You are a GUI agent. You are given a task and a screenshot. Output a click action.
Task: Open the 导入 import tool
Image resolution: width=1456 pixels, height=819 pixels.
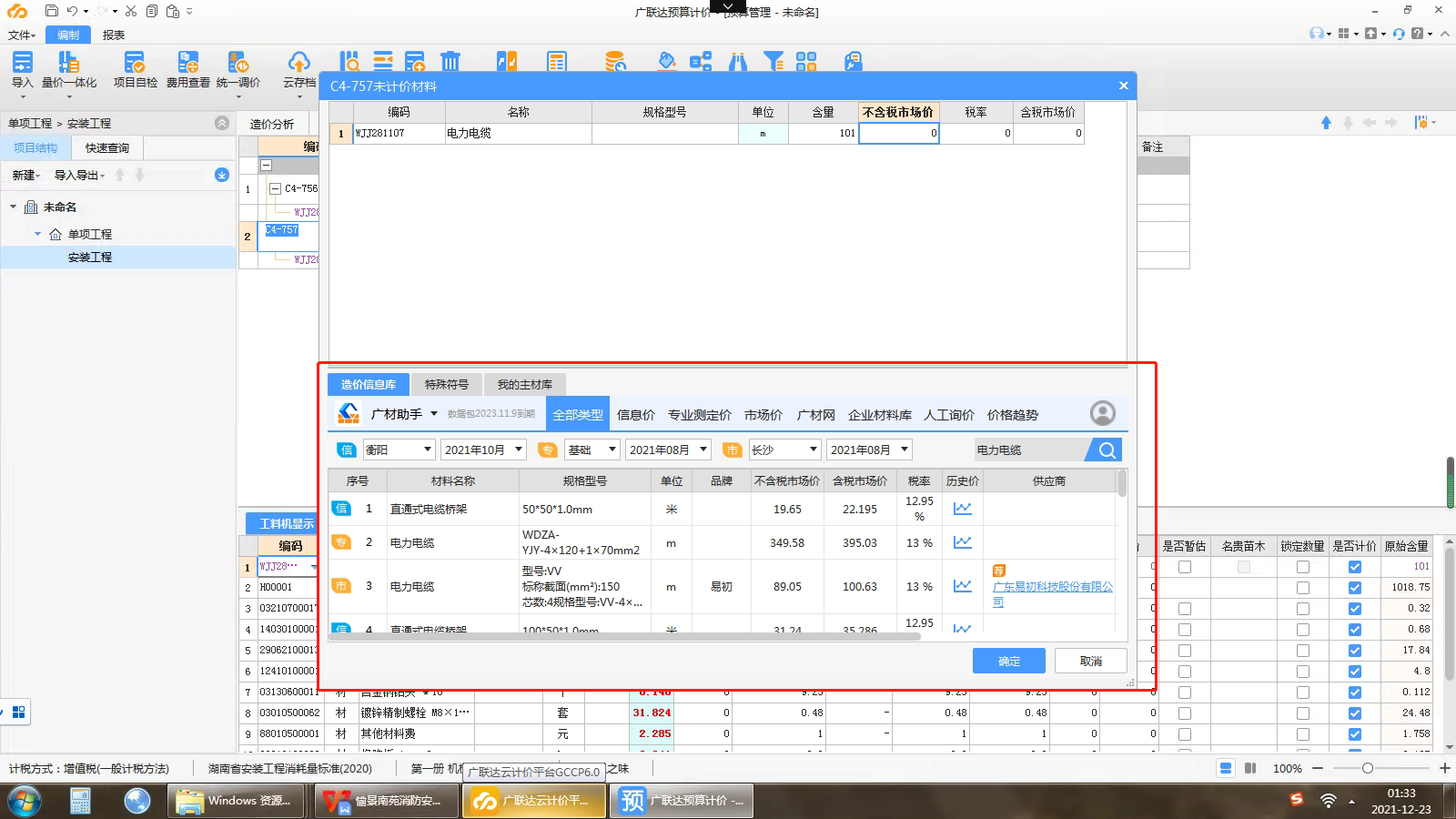pyautogui.click(x=22, y=69)
